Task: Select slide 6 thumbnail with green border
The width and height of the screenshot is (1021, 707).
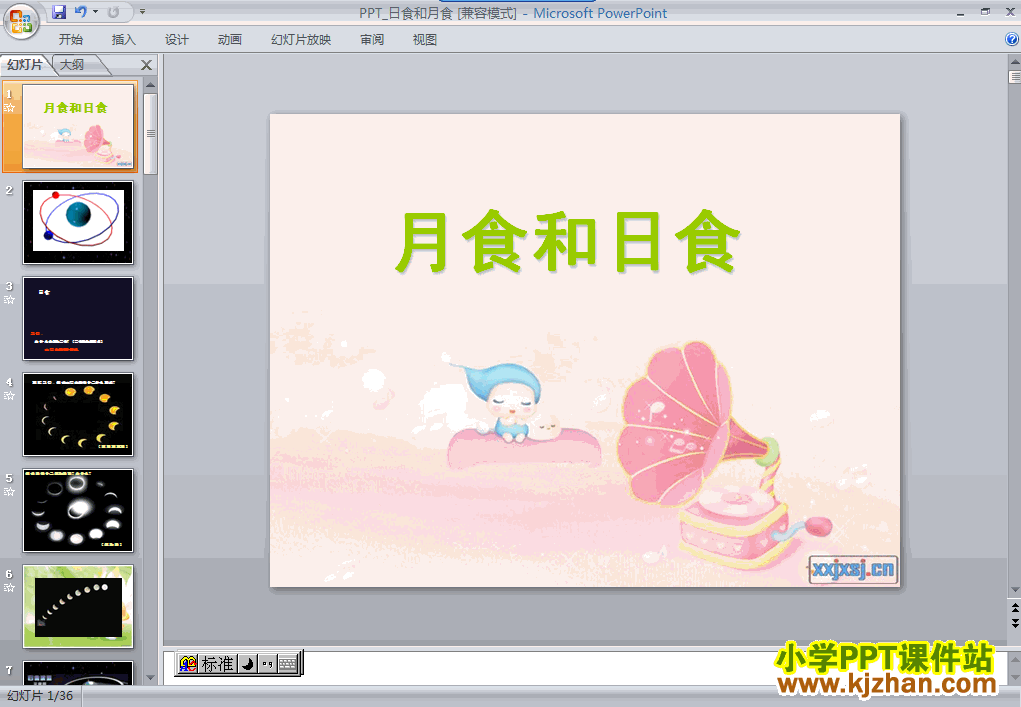Action: point(78,606)
